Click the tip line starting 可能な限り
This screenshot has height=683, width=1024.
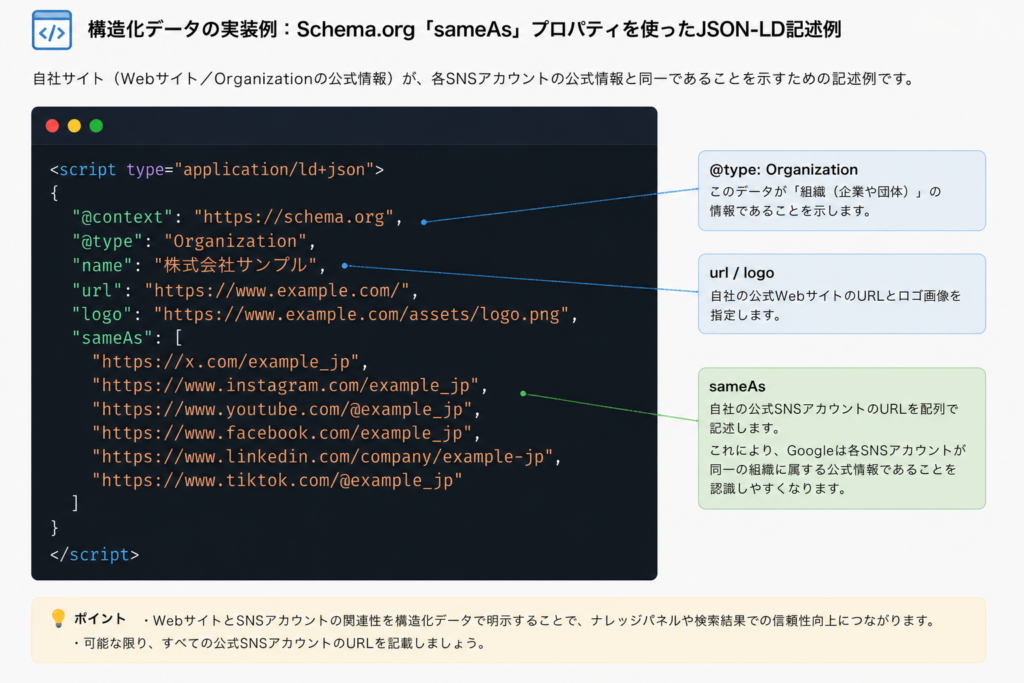(280, 643)
